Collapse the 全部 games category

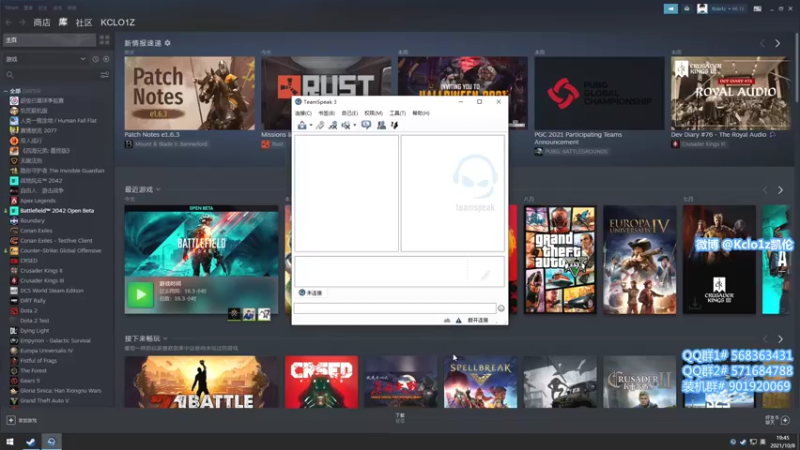point(6,91)
